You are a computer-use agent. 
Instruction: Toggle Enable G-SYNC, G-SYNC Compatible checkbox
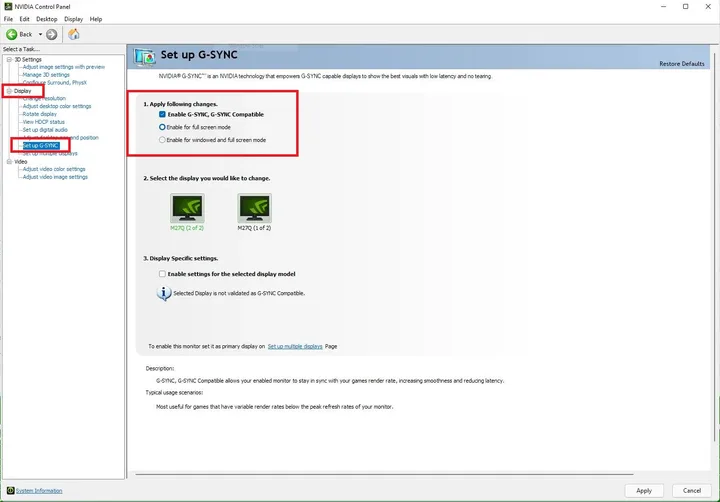point(163,115)
